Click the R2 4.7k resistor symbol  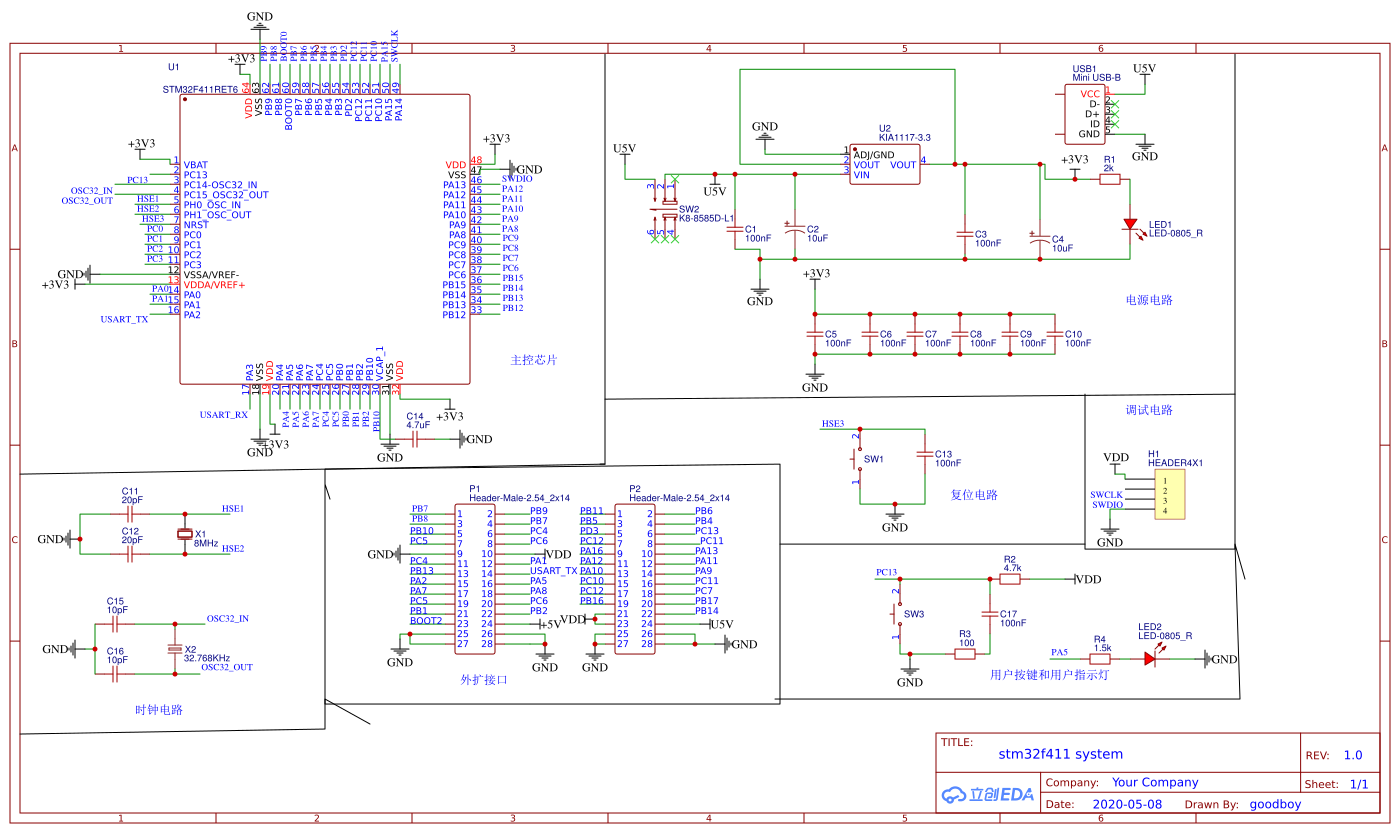(x=1010, y=578)
